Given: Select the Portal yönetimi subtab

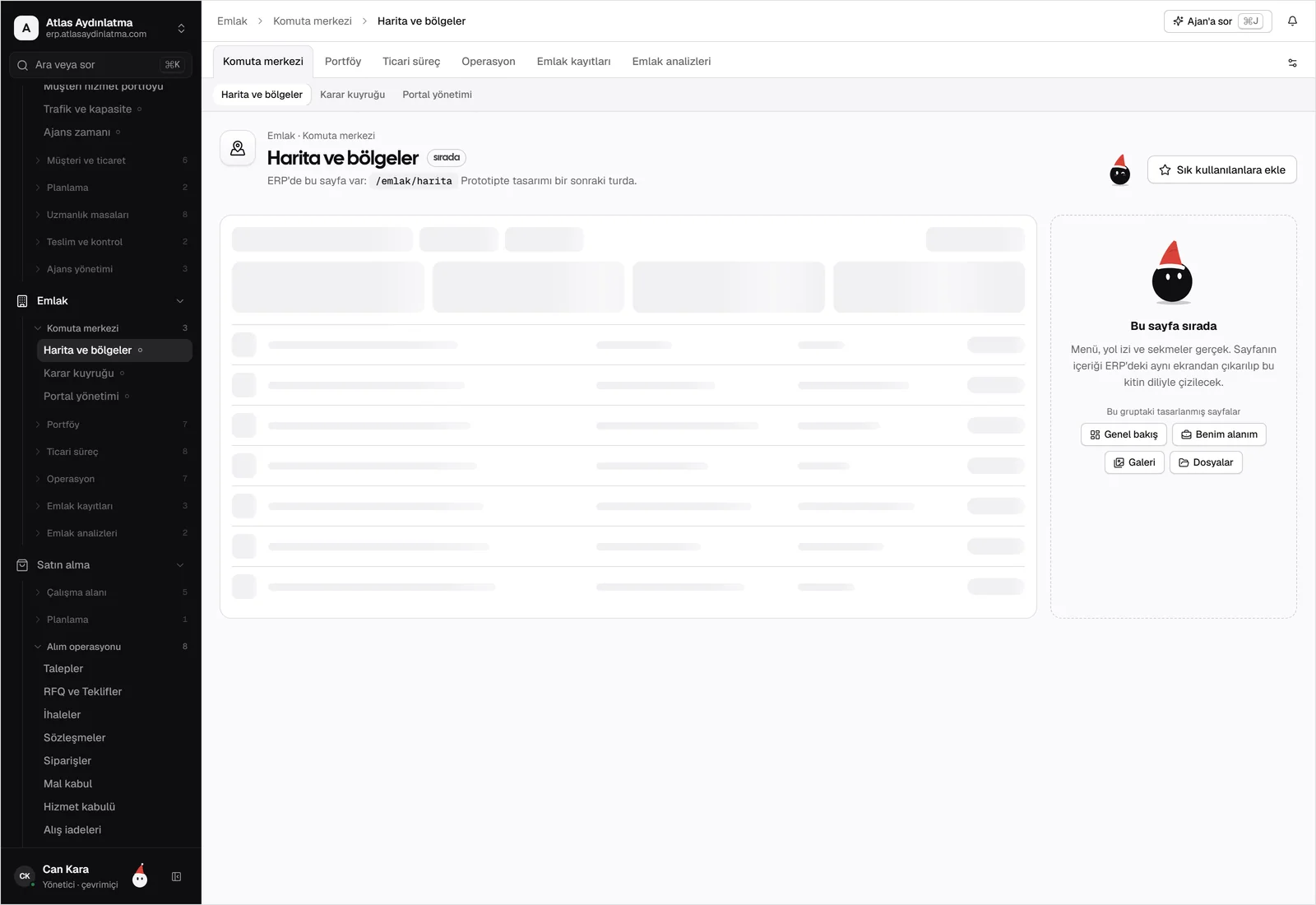Looking at the screenshot, I should click(x=438, y=95).
